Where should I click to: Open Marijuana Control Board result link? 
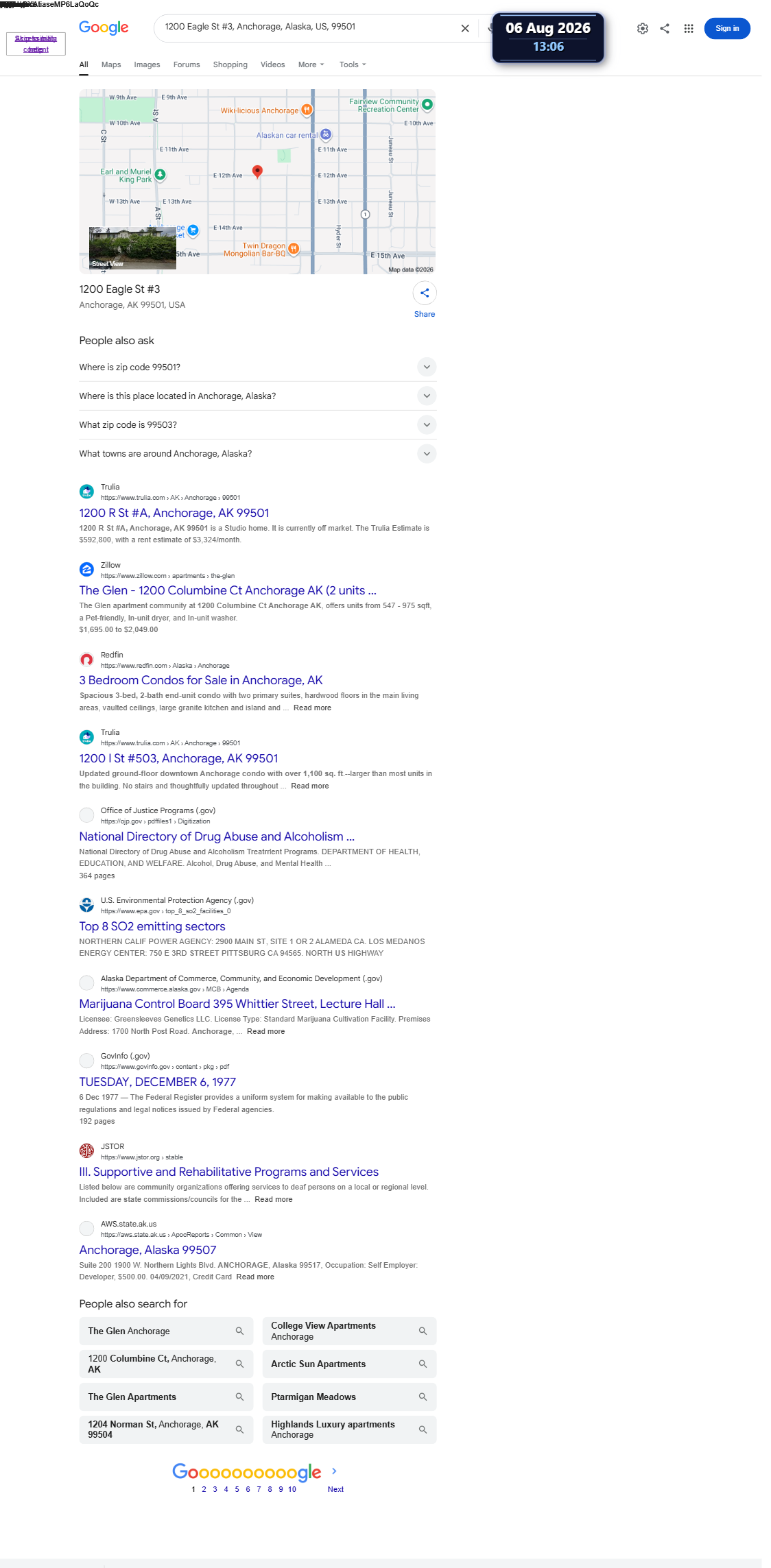pyautogui.click(x=237, y=1004)
